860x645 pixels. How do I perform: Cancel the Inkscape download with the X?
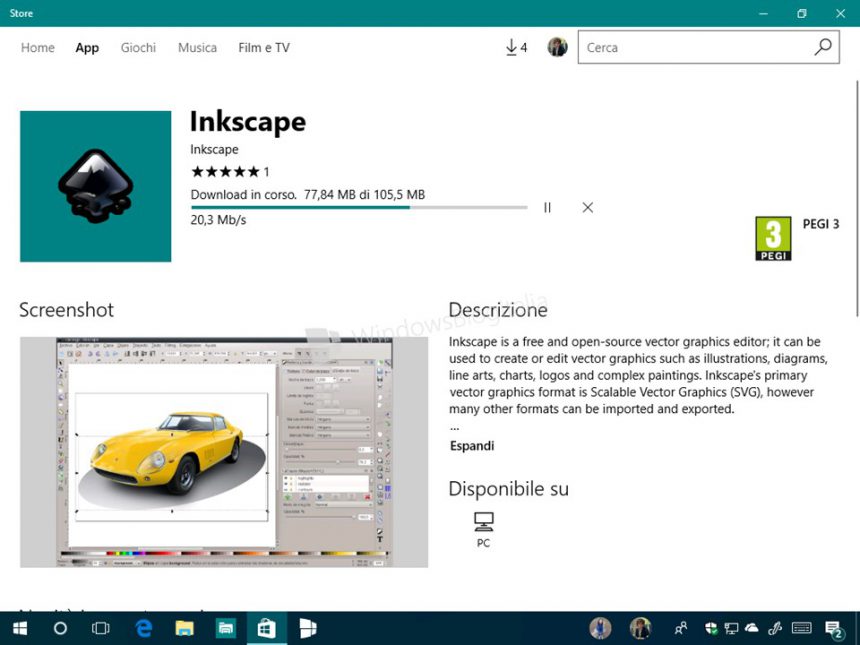587,207
